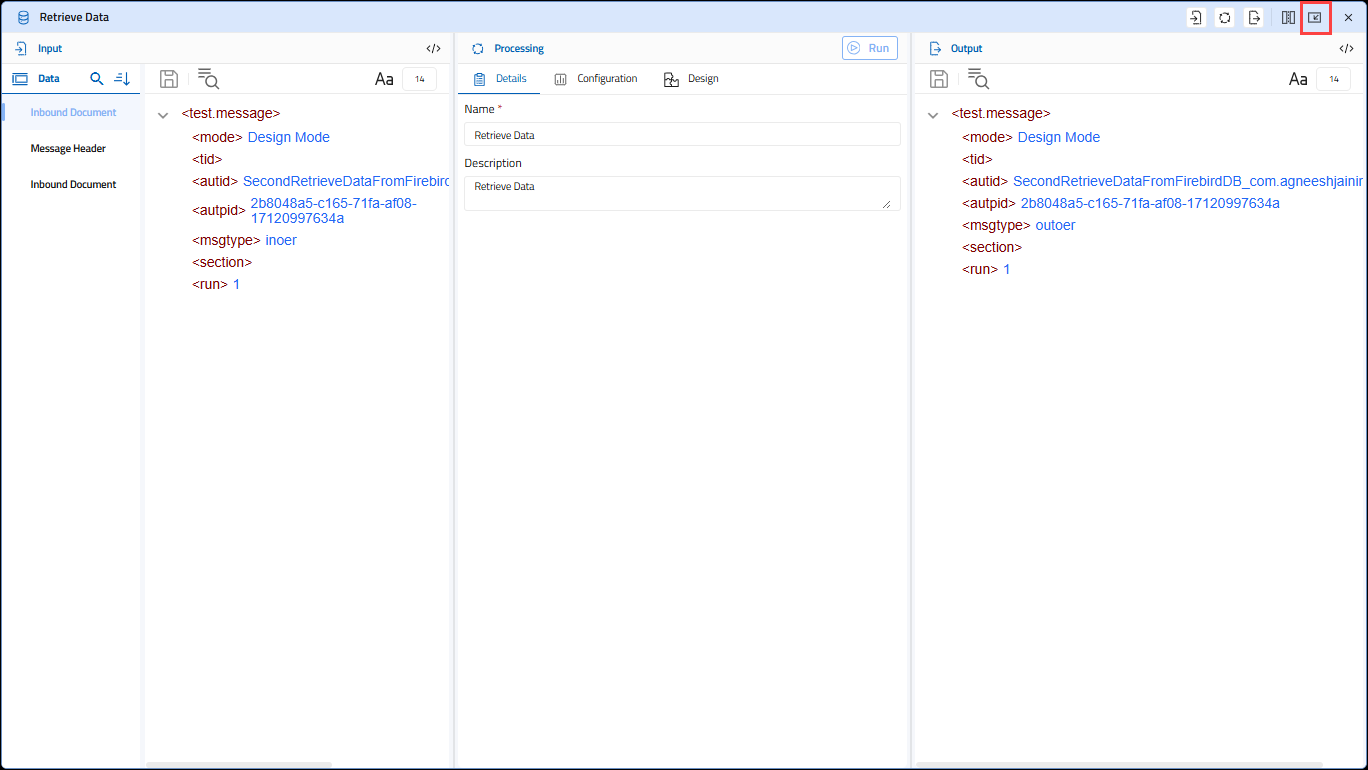Click the highlighted minimize-panel icon in title bar
The image size is (1368, 770).
tap(1315, 17)
